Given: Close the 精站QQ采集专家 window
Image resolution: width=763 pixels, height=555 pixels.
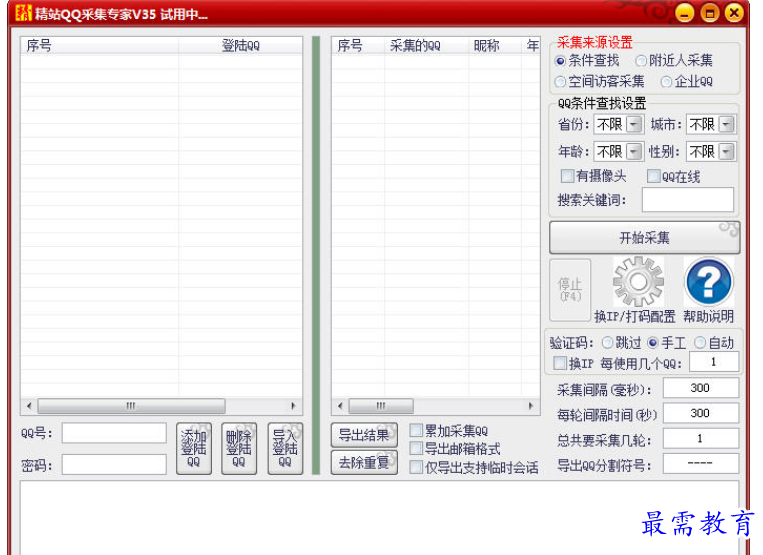Looking at the screenshot, I should click(x=734, y=13).
